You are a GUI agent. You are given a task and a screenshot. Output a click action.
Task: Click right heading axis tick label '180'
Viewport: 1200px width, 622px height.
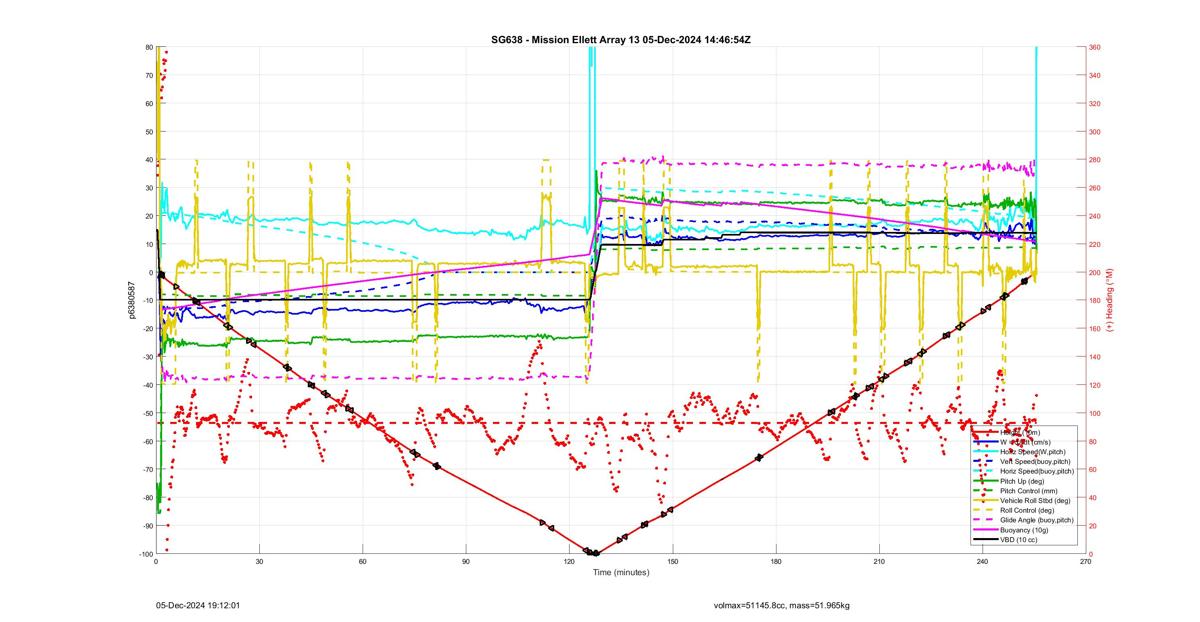coord(1095,300)
